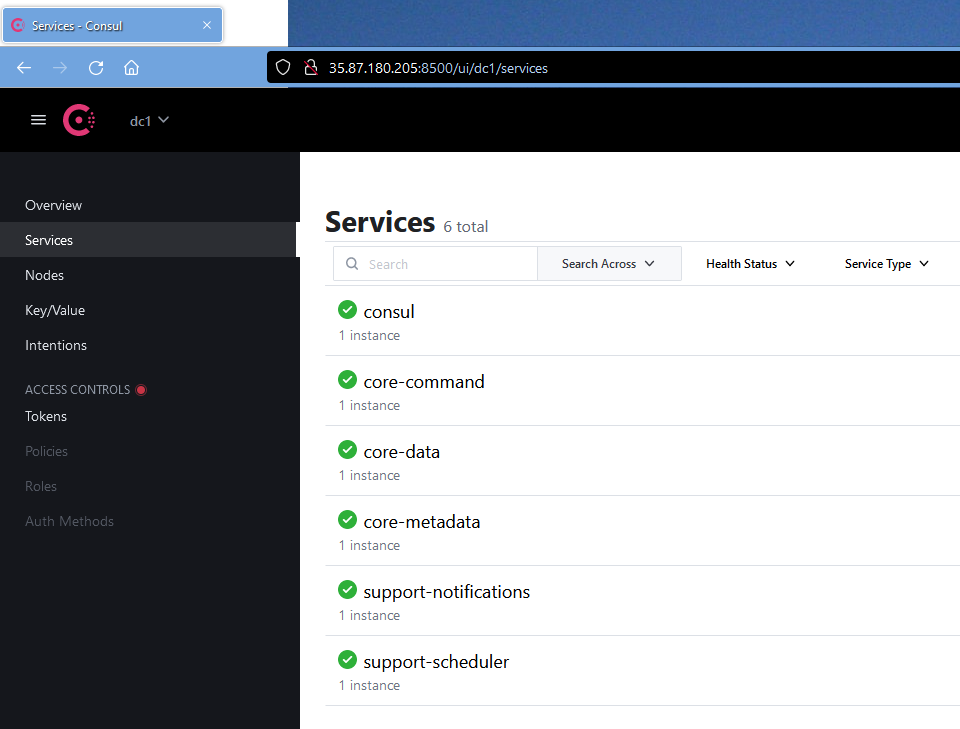This screenshot has width=960, height=729.
Task: Open Overview in the sidebar
Action: 53,205
